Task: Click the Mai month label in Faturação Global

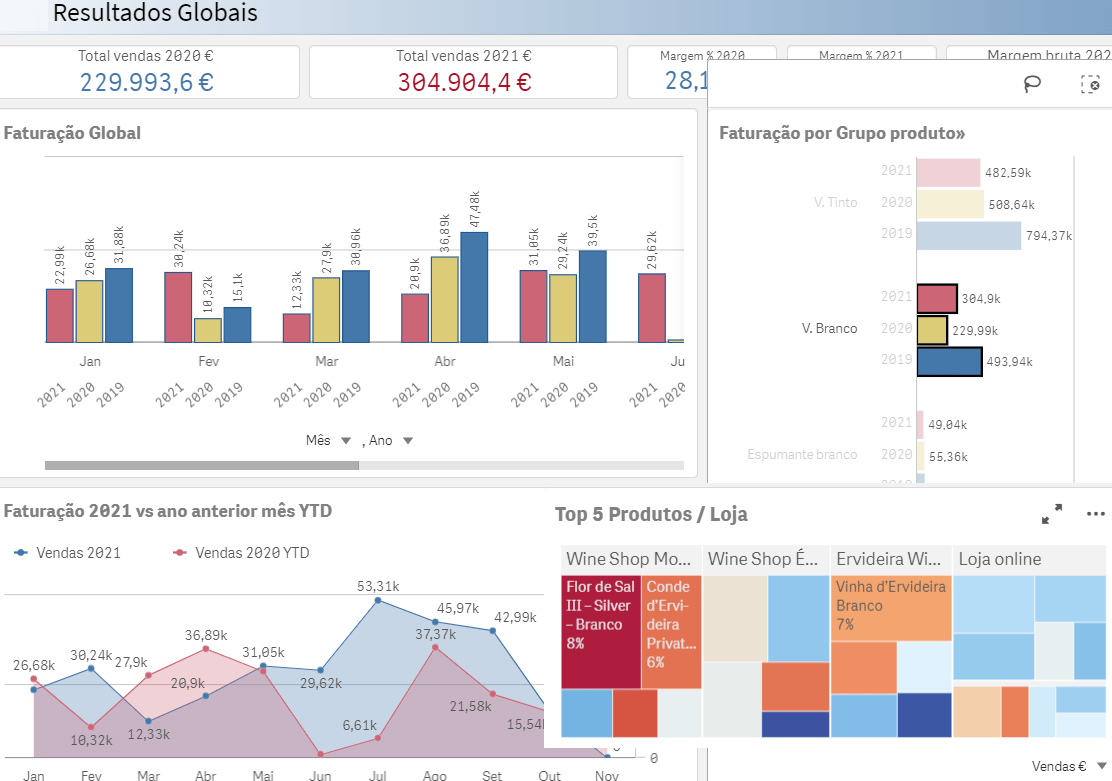Action: point(563,361)
